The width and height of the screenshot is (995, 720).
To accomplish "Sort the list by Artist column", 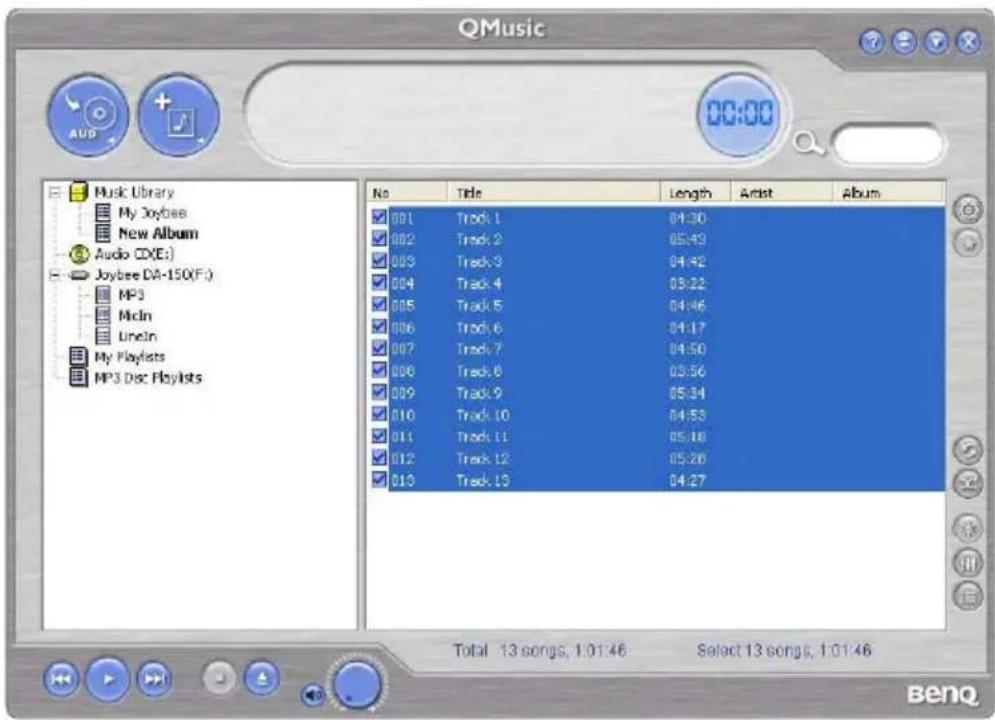I will 782,193.
